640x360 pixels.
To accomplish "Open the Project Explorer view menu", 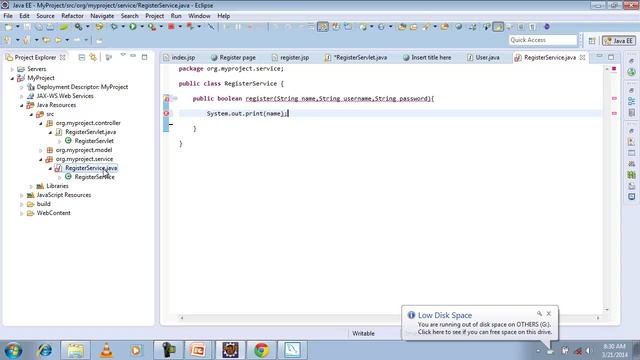I will (x=122, y=56).
